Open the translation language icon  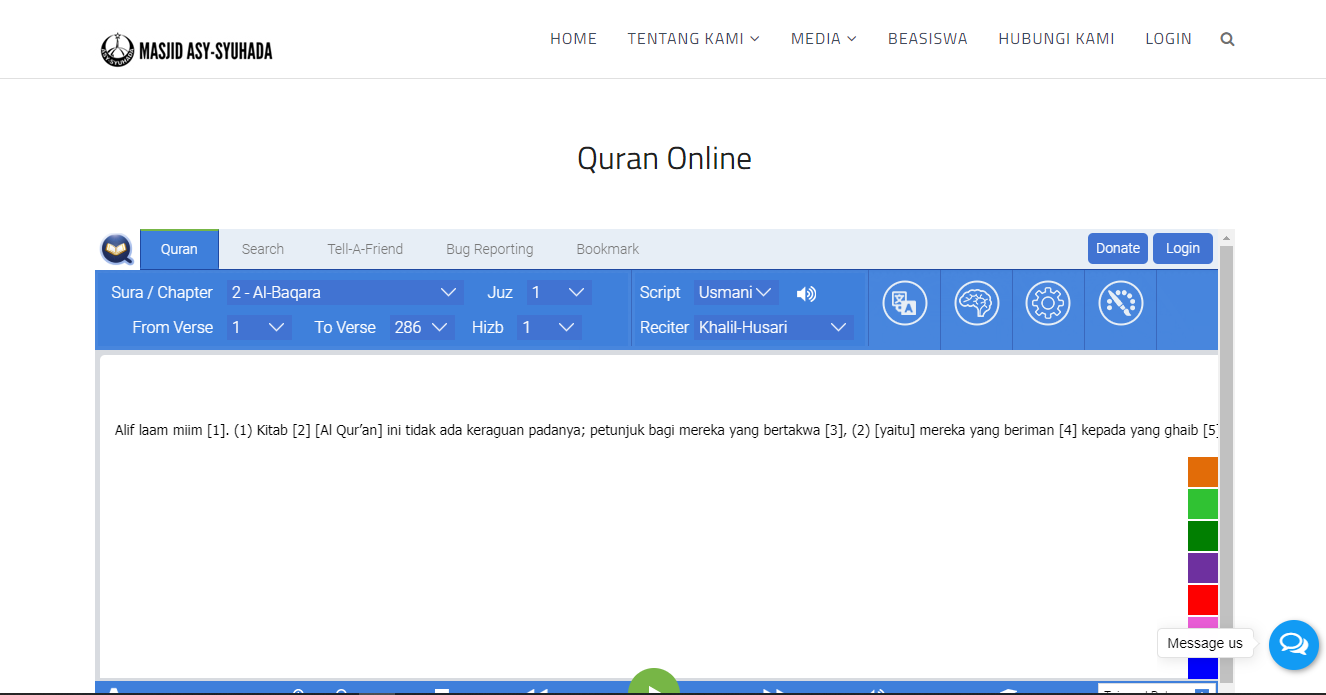point(904,302)
